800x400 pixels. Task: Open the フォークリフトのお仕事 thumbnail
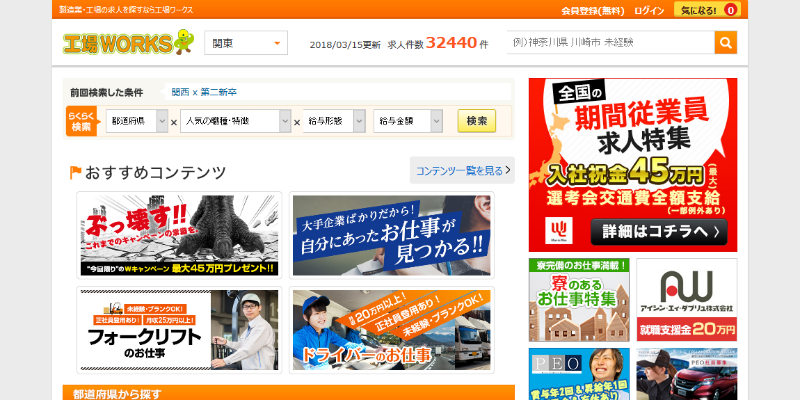179,329
